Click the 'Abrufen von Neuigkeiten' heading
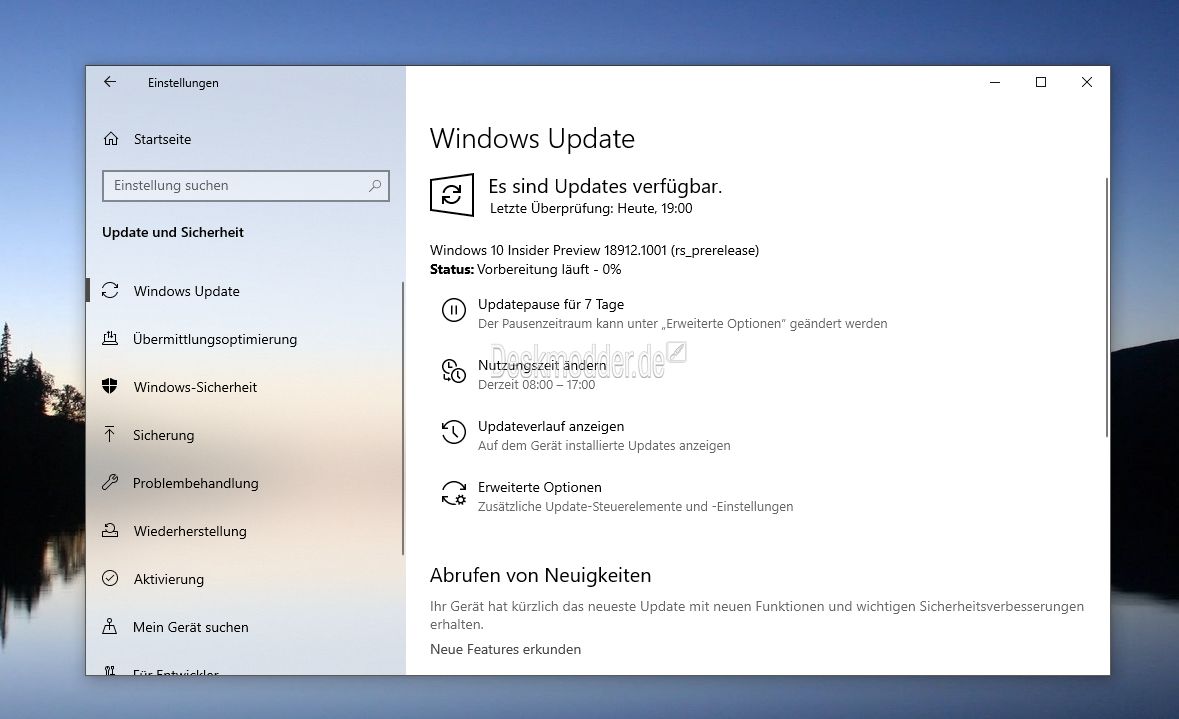The height and width of the screenshot is (719, 1179). (541, 575)
